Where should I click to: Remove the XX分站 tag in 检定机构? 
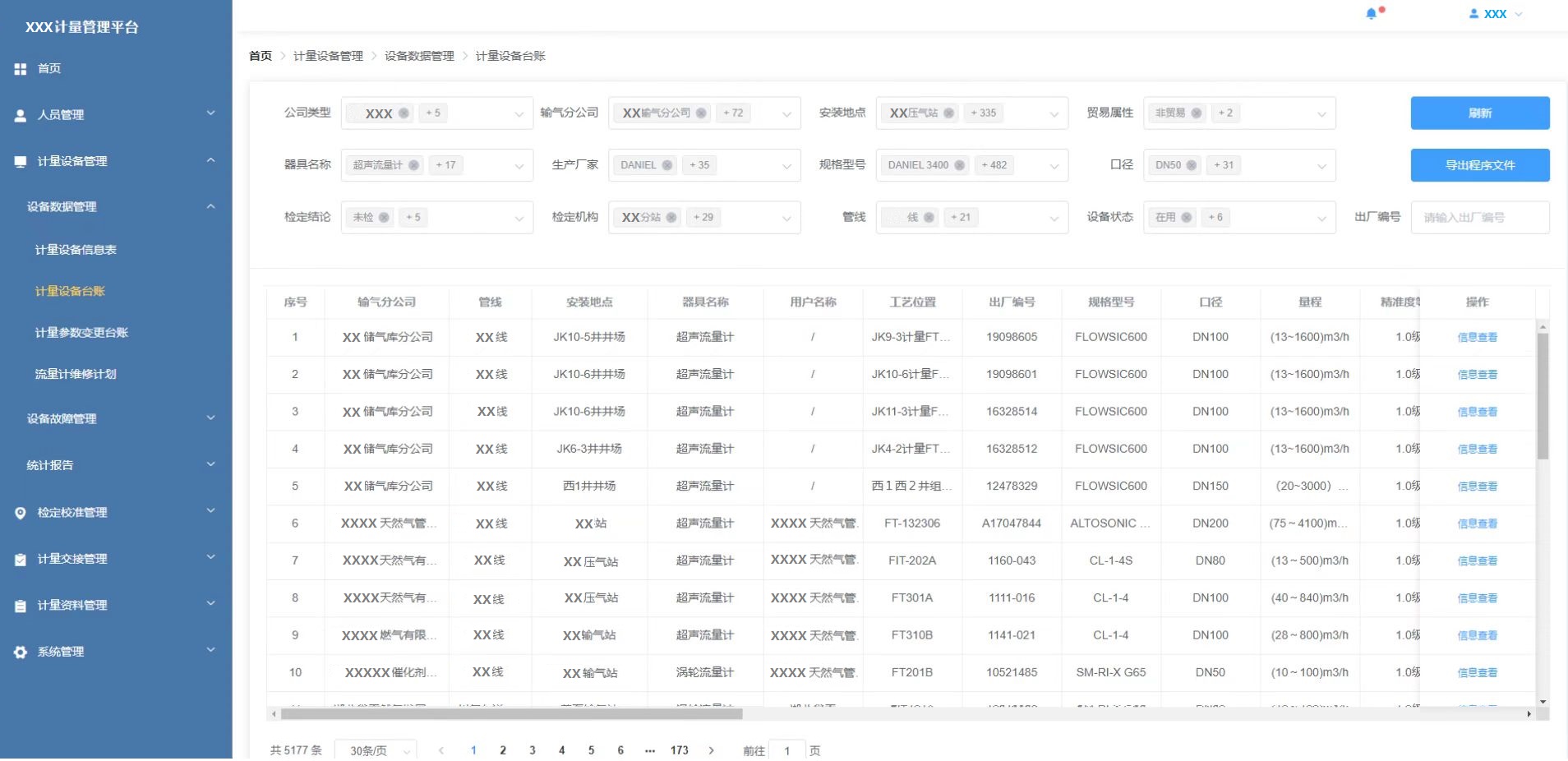tap(671, 218)
